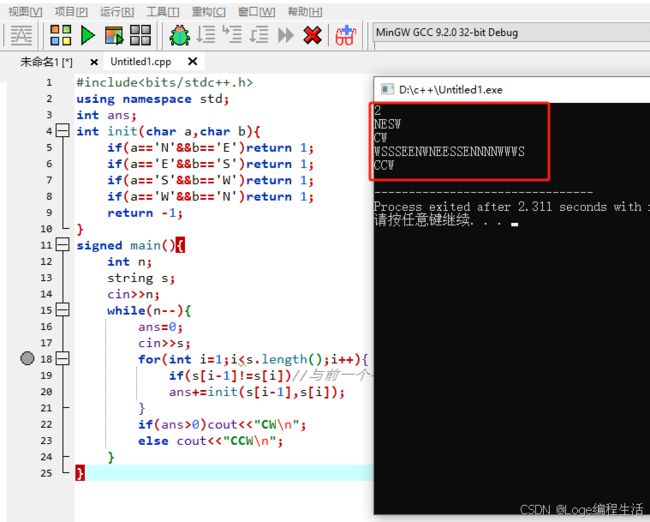Image resolution: width=650 pixels, height=522 pixels.
Task: Close the Untitled1.cpp tab
Action: pos(192,61)
